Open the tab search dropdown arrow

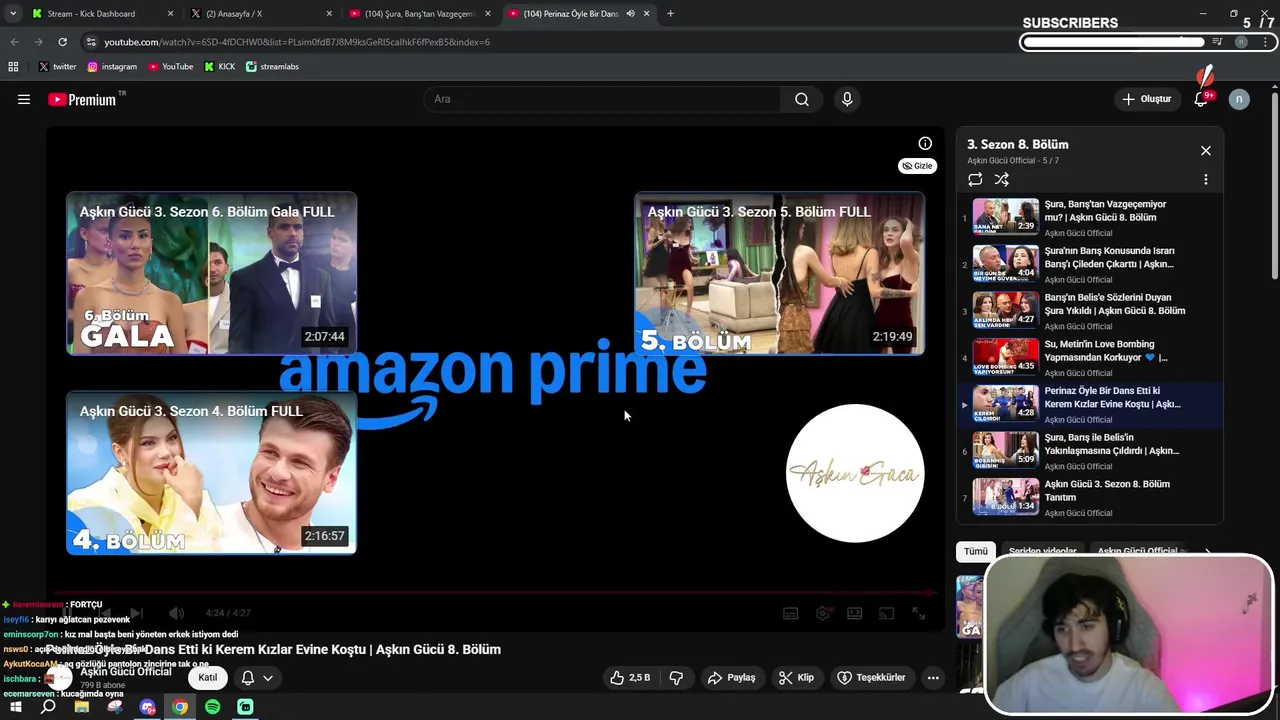[x=12, y=14]
